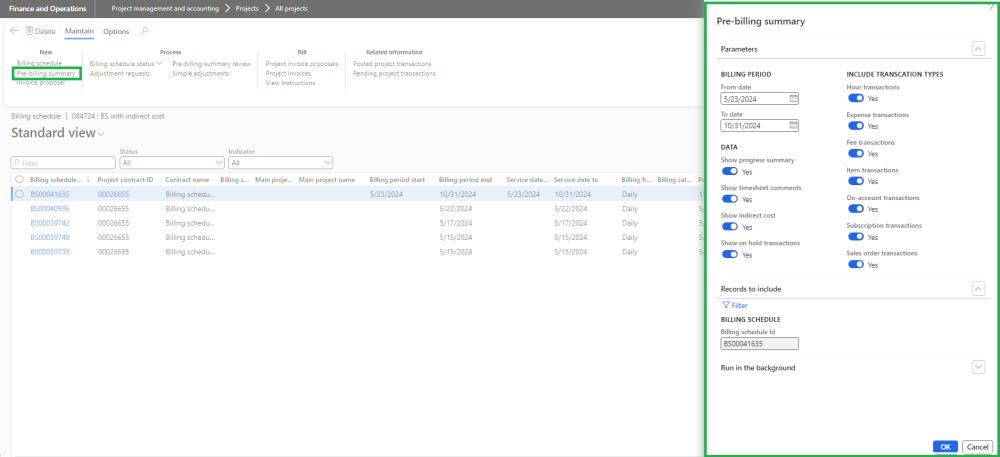The image size is (1000, 457).
Task: Click the Filter funnel icon in Records to include
Action: [x=726, y=305]
